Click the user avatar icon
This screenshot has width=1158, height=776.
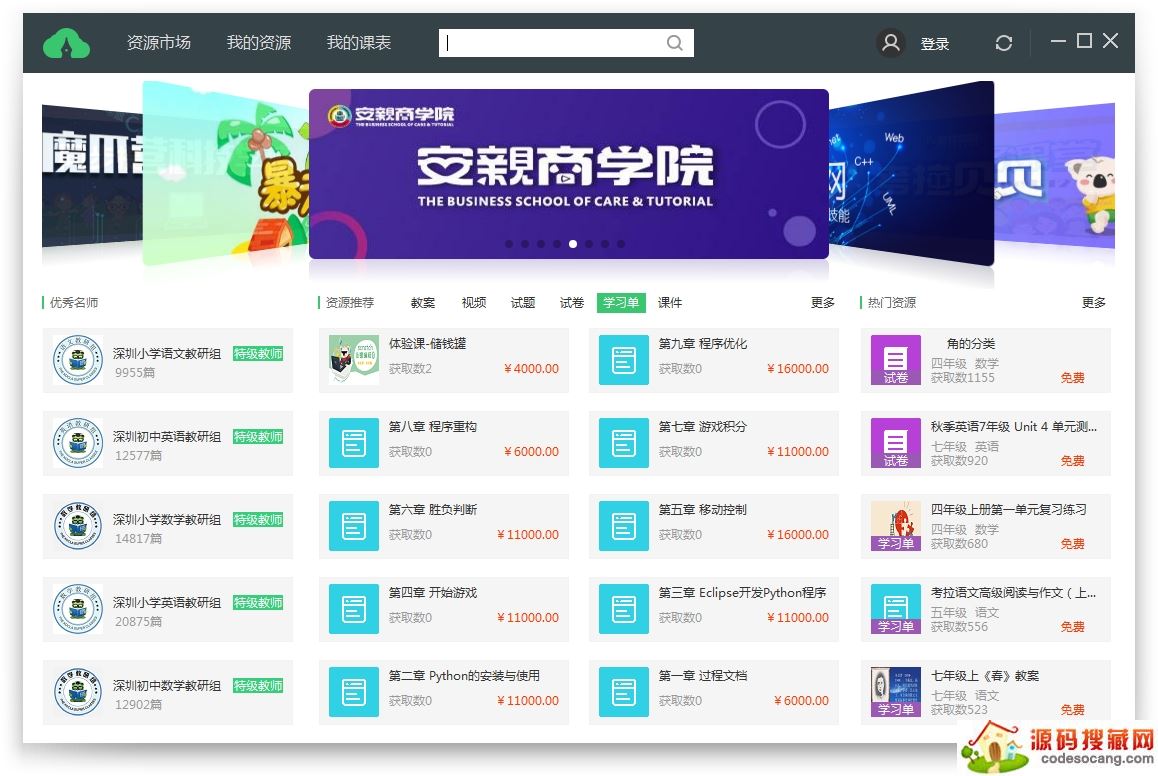[890, 43]
